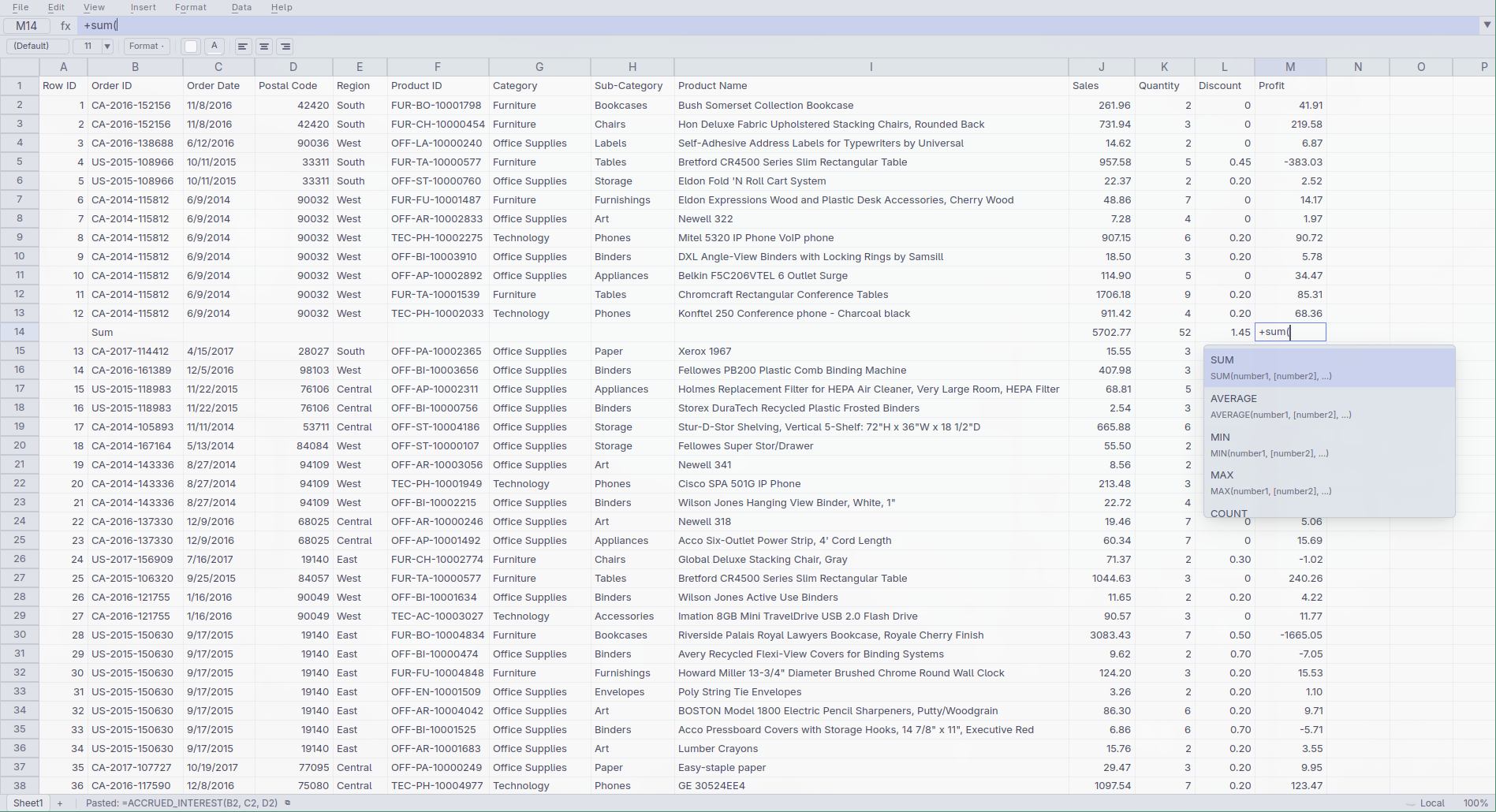1496x812 pixels.
Task: Open the (Default) font family selector
Action: coord(37,47)
